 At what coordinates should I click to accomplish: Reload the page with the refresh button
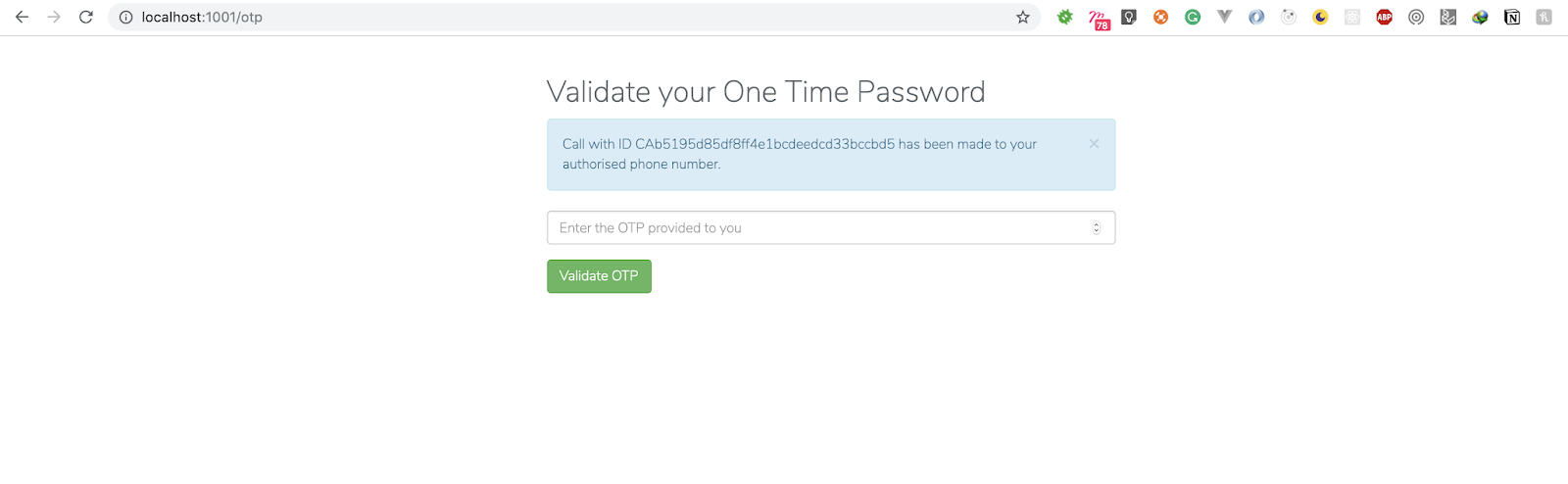pyautogui.click(x=86, y=17)
